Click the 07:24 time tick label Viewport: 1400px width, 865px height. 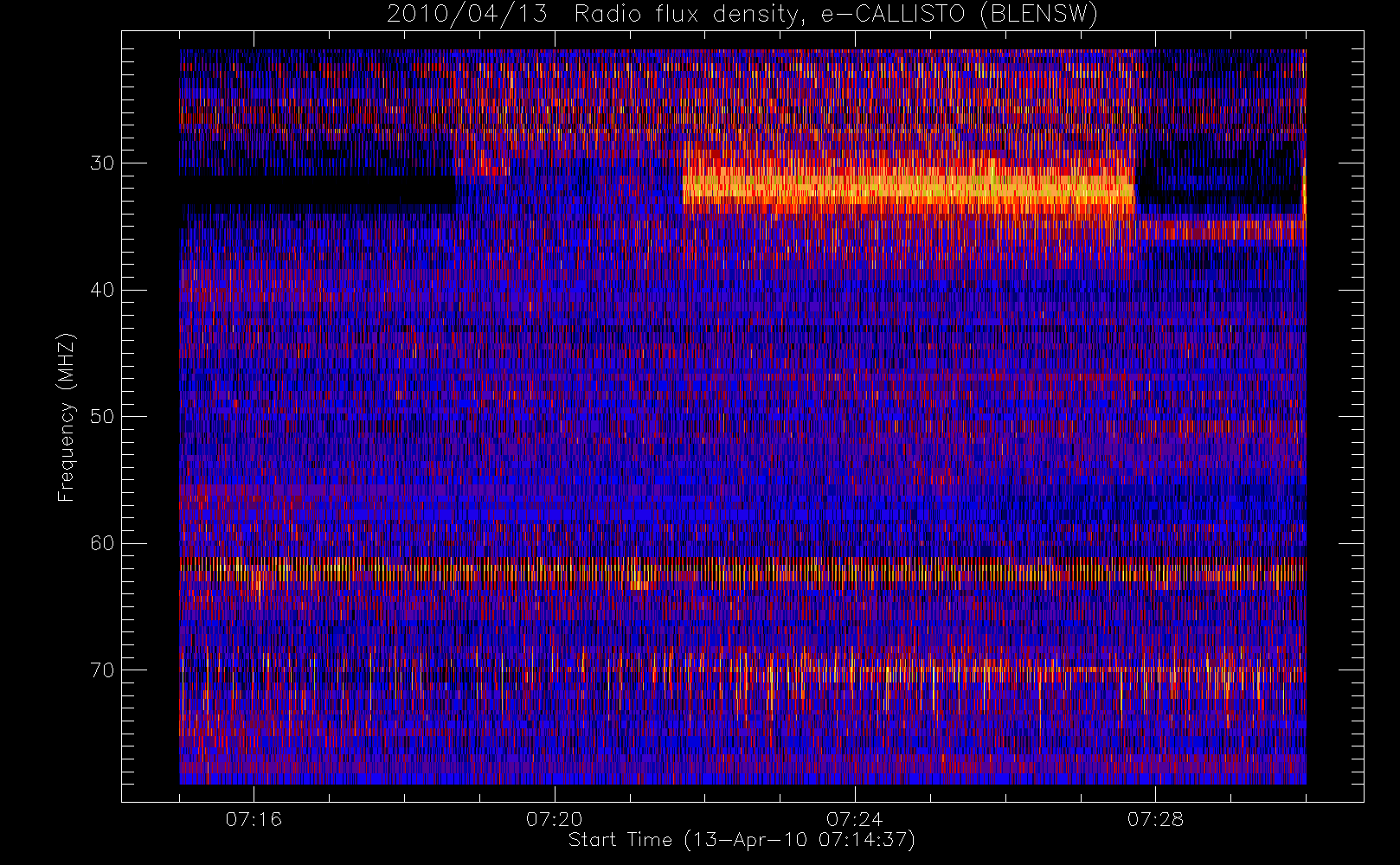click(x=854, y=819)
